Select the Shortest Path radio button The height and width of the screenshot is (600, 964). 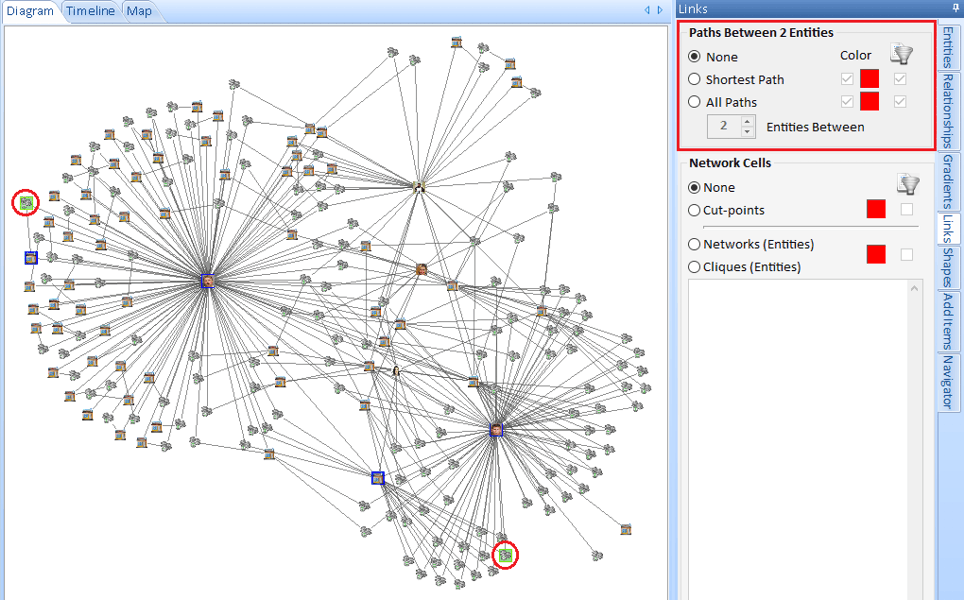click(695, 79)
